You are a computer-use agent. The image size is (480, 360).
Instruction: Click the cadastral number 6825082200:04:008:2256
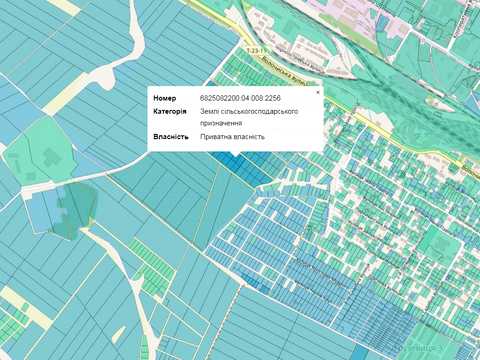tap(240, 98)
